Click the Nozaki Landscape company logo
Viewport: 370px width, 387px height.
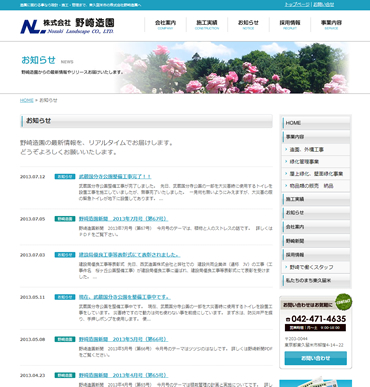click(x=67, y=26)
